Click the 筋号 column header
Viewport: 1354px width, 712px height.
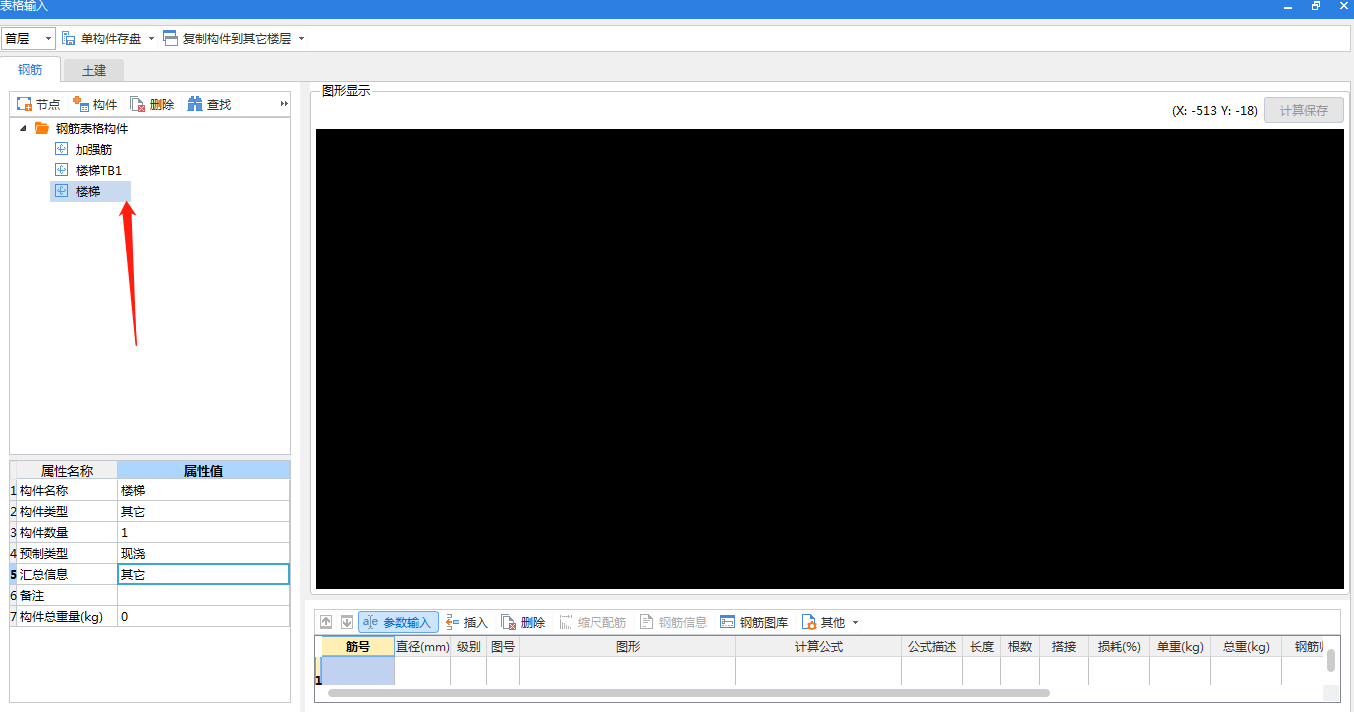[x=358, y=647]
